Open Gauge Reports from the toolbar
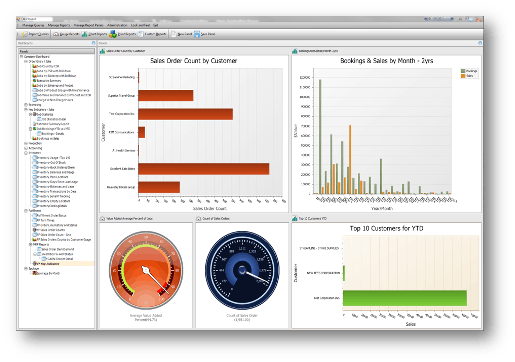This screenshot has width=515, height=362. point(66,34)
